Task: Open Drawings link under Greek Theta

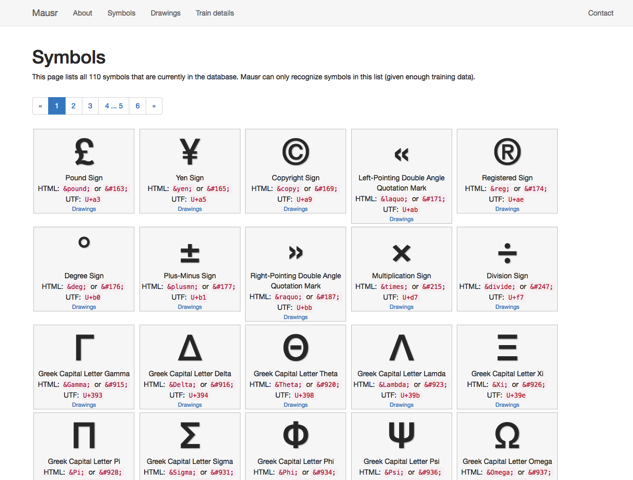Action: pos(296,405)
